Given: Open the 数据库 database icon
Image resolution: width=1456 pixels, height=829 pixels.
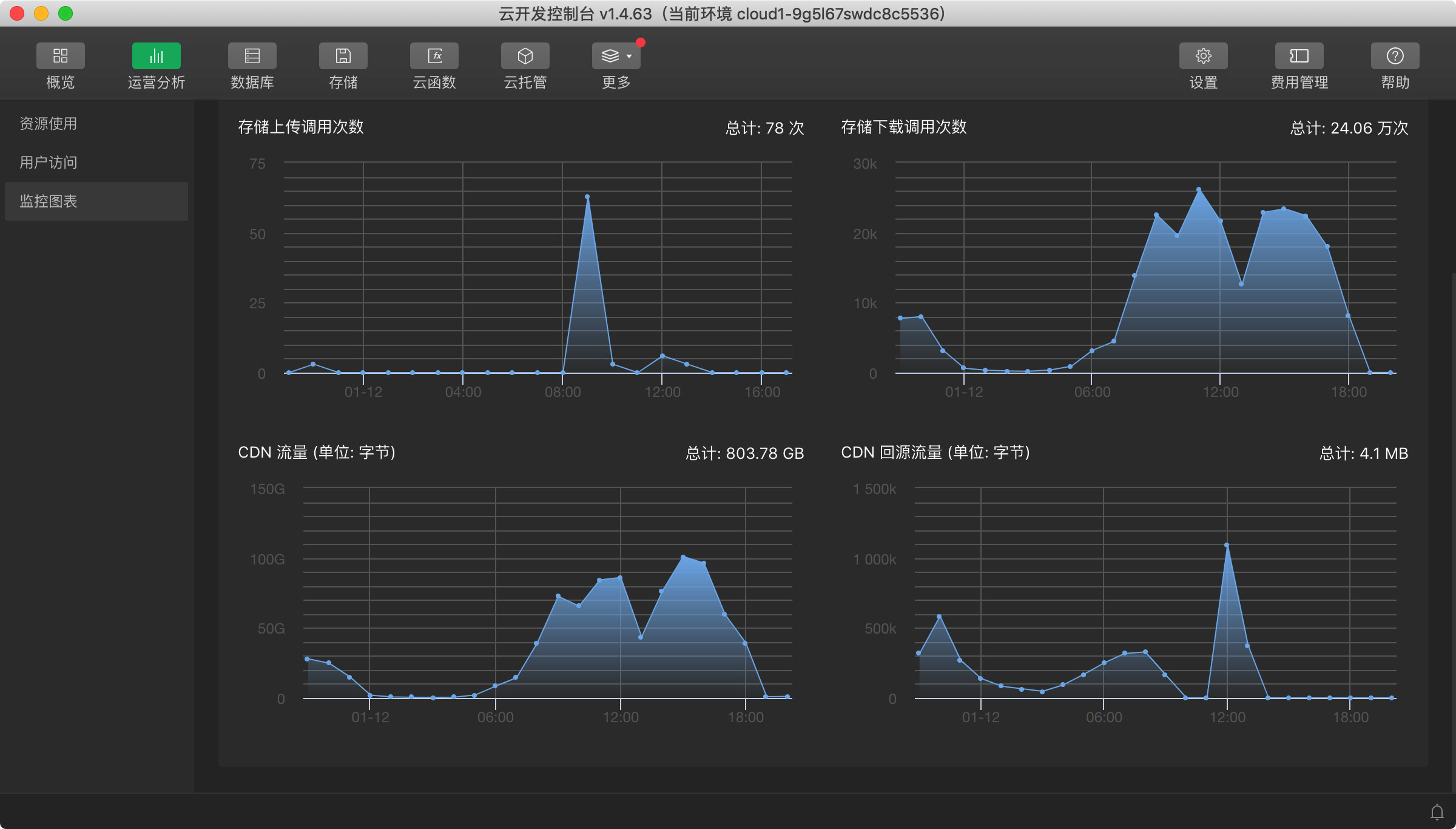Looking at the screenshot, I should (252, 56).
